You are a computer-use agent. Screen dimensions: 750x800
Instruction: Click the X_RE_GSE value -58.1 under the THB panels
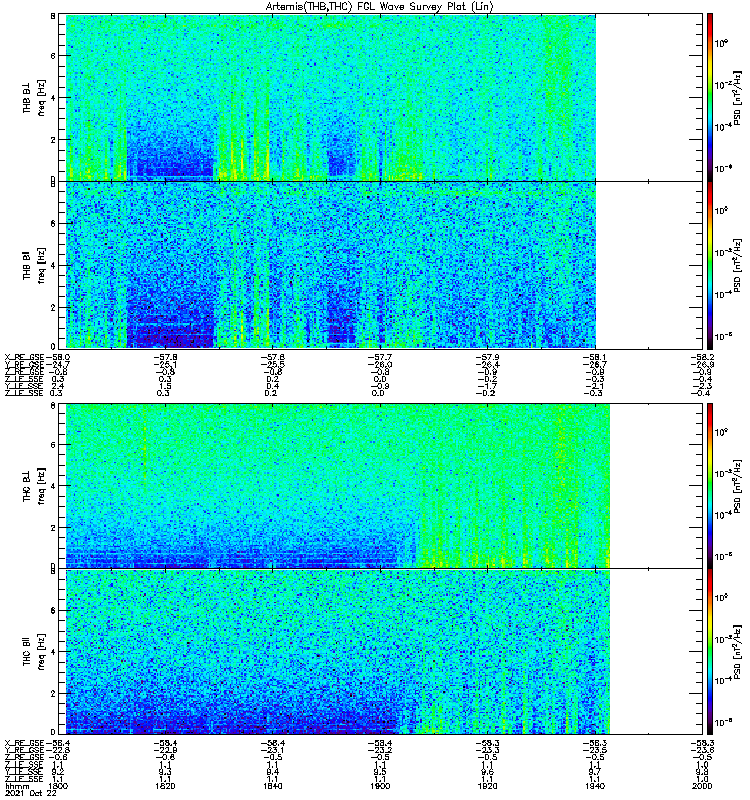[x=595, y=358]
